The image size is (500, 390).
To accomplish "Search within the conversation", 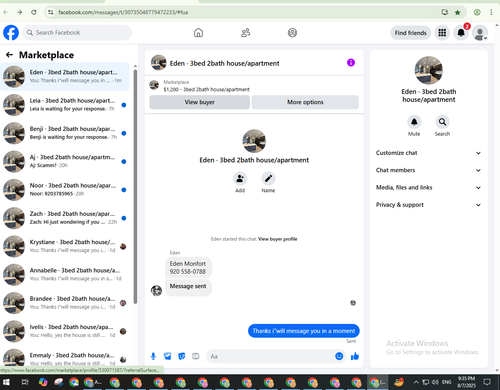I will 442,122.
